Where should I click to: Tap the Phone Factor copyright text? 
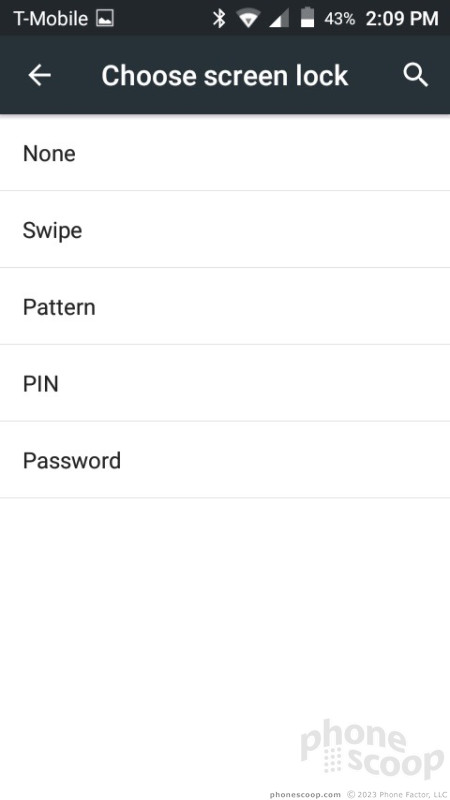pos(397,794)
